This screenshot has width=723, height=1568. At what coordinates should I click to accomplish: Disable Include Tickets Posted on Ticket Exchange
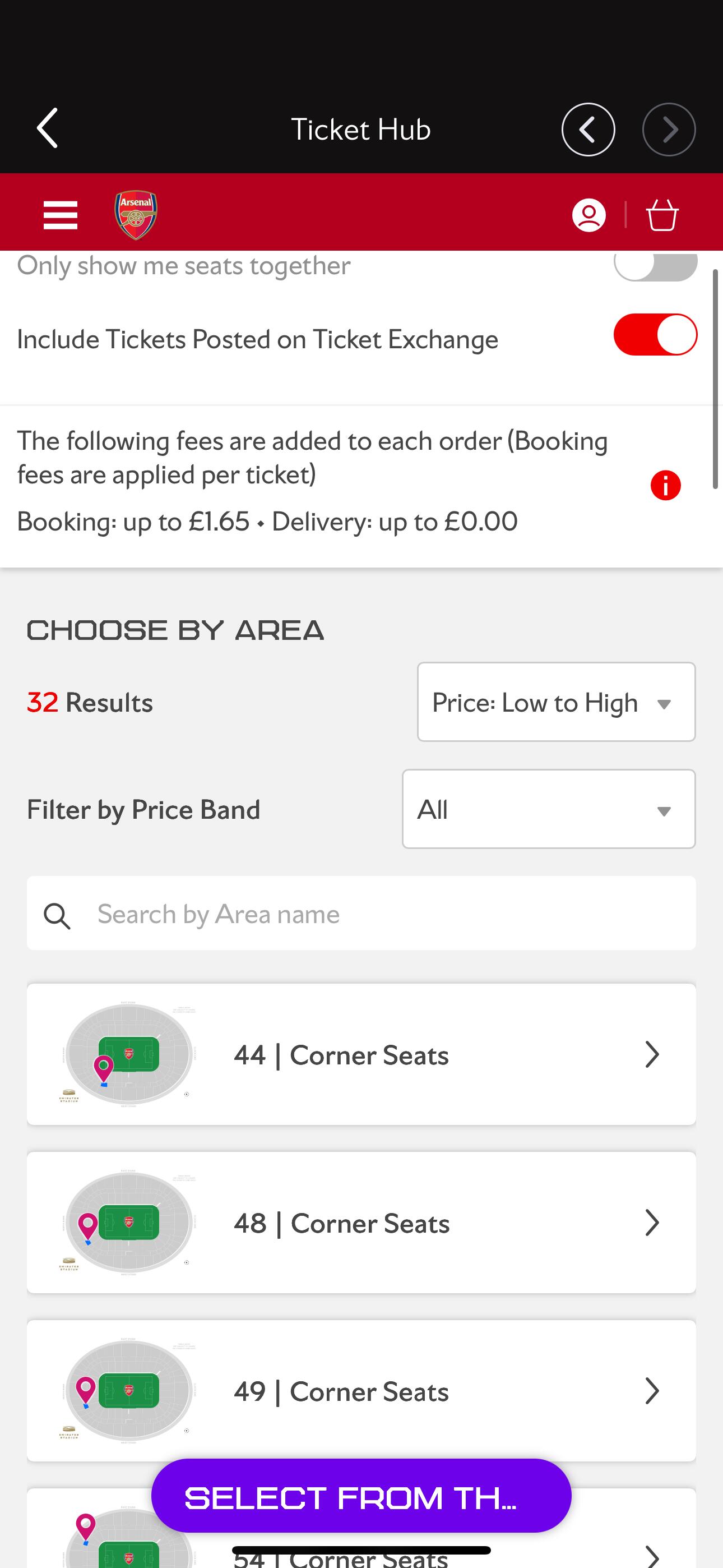click(655, 335)
